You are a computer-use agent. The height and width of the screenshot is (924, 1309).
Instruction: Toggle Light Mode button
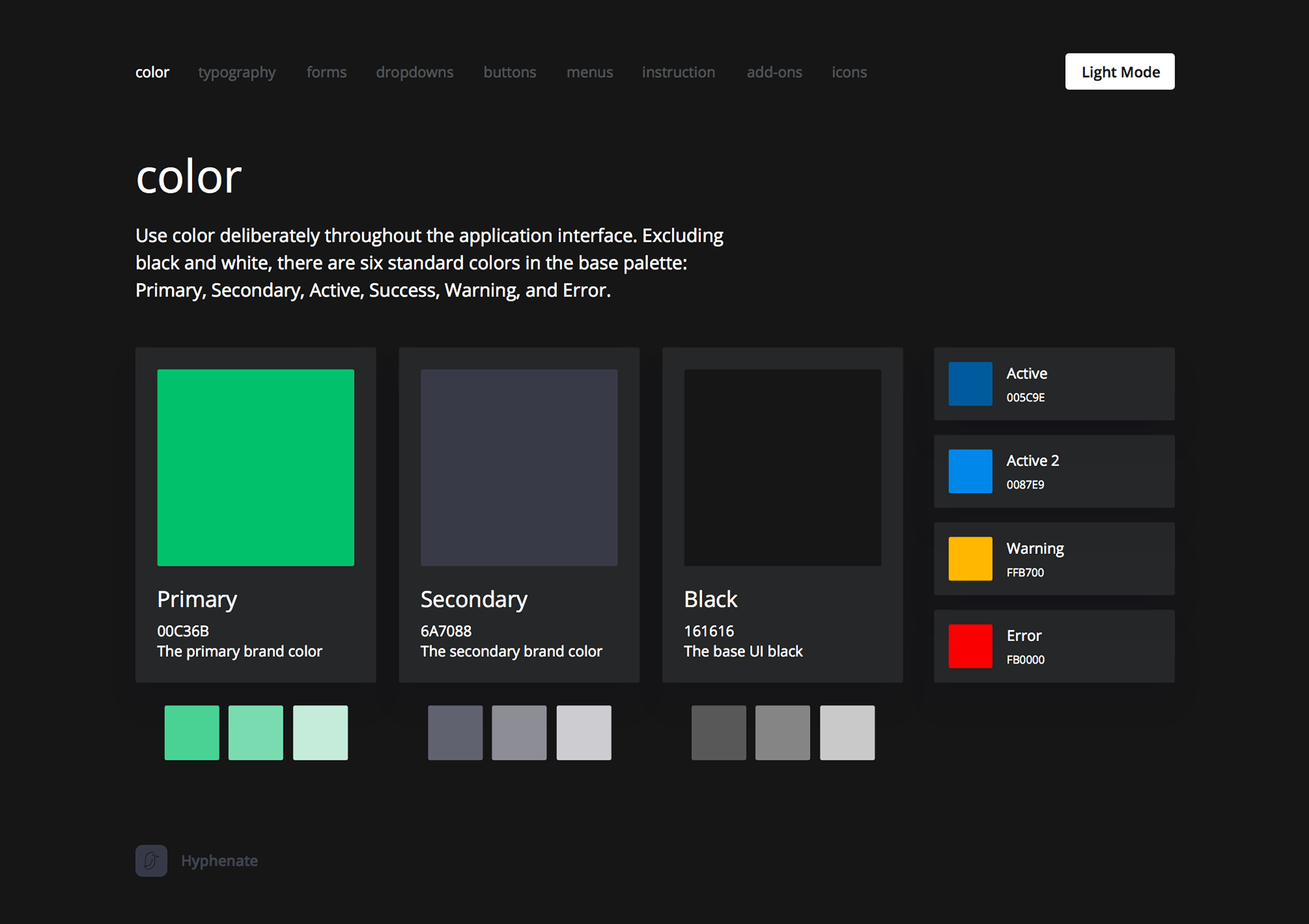1119,72
